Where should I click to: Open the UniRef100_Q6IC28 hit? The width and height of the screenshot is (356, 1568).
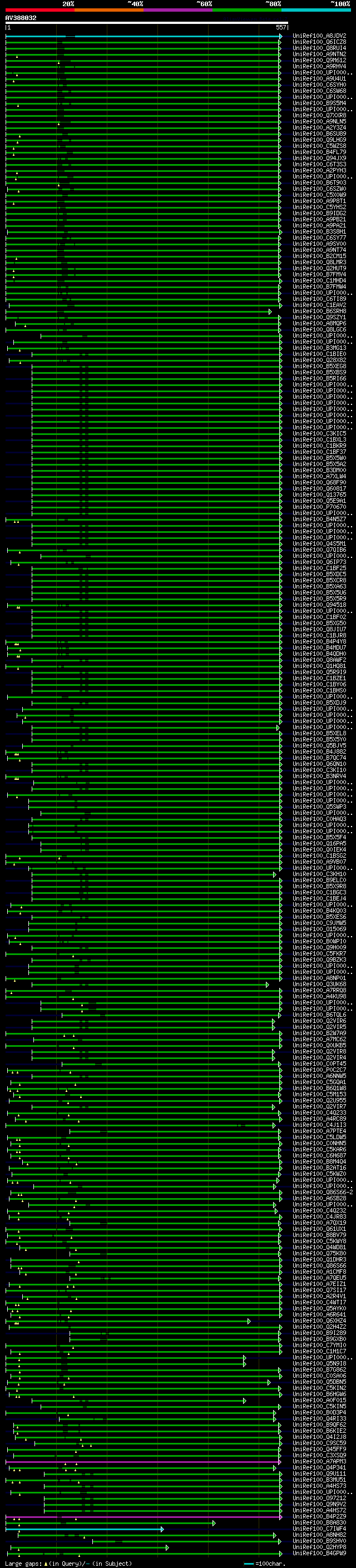[319, 42]
